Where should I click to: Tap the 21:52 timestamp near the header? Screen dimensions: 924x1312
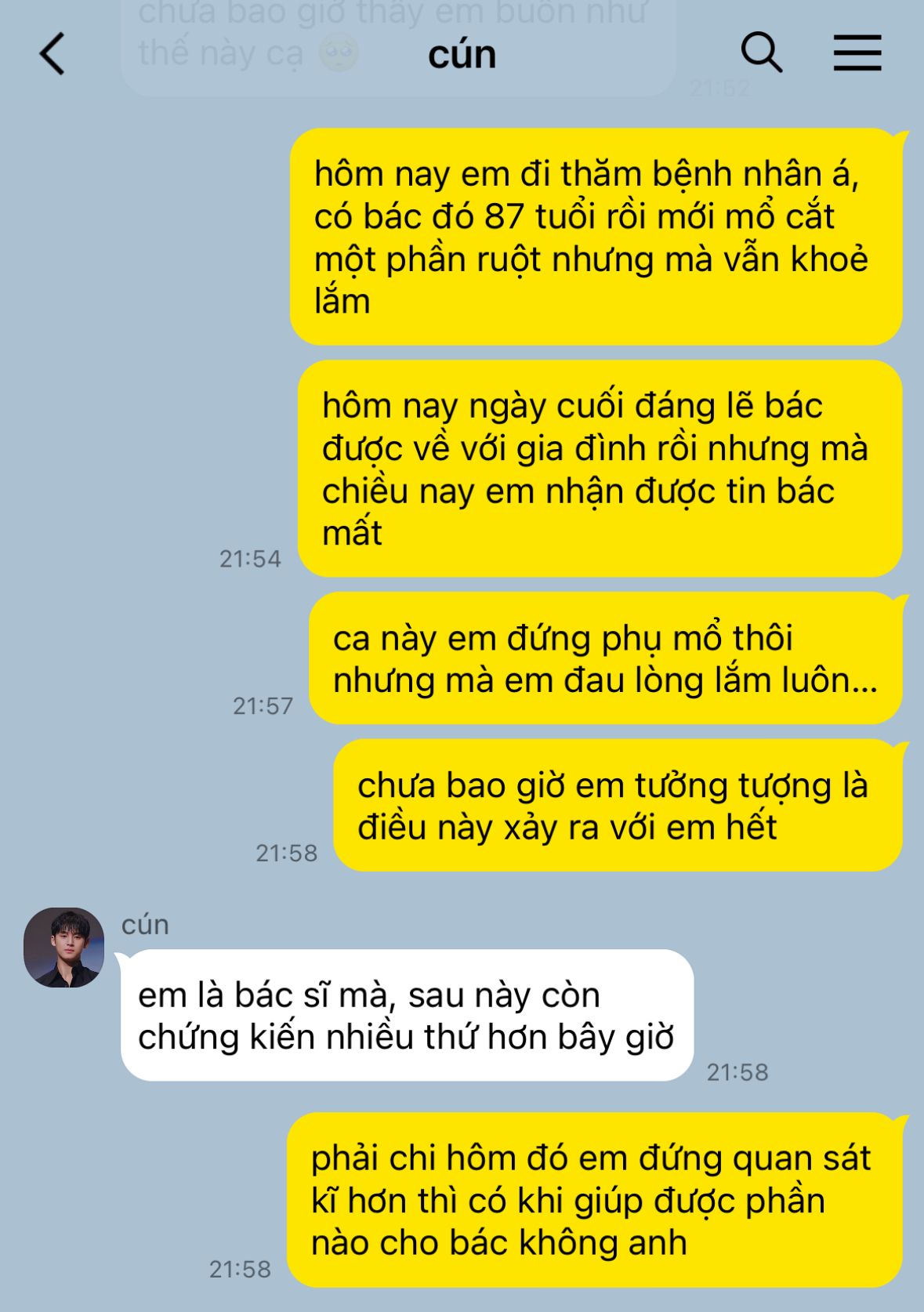pos(720,88)
